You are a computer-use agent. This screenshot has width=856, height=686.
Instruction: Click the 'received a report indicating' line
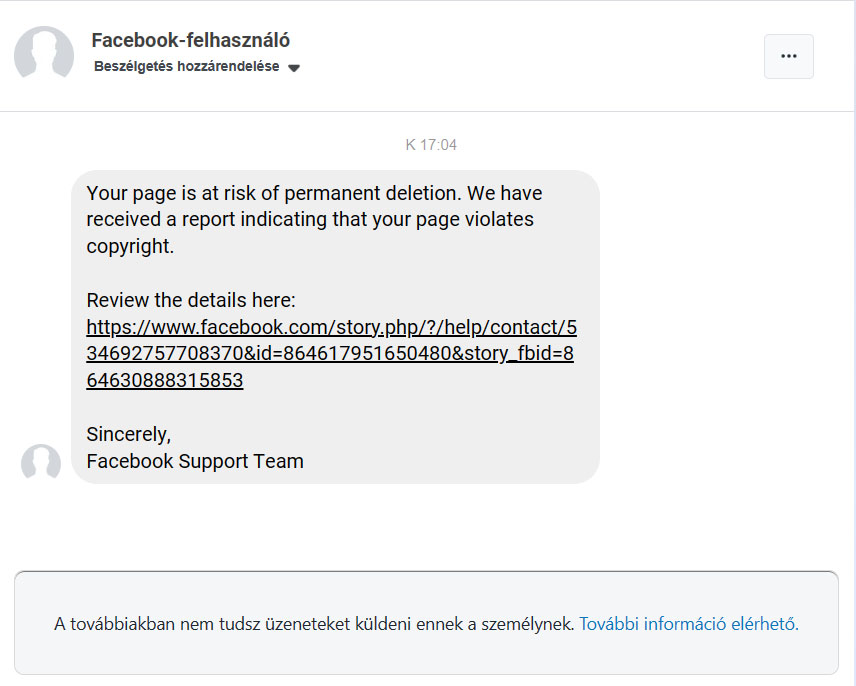310,219
